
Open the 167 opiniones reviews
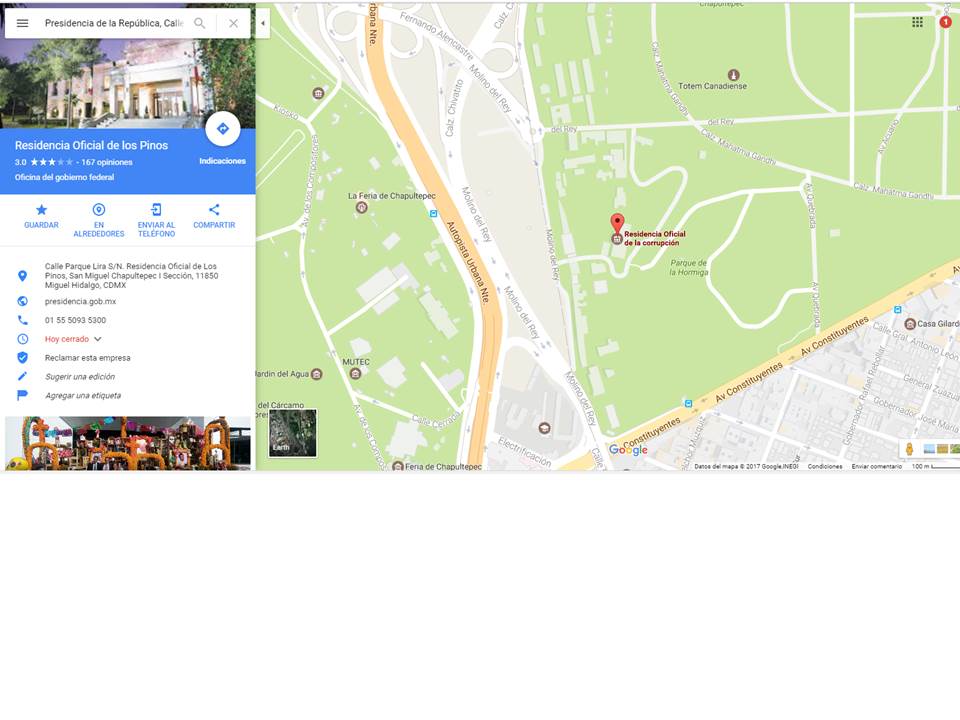[x=107, y=162]
